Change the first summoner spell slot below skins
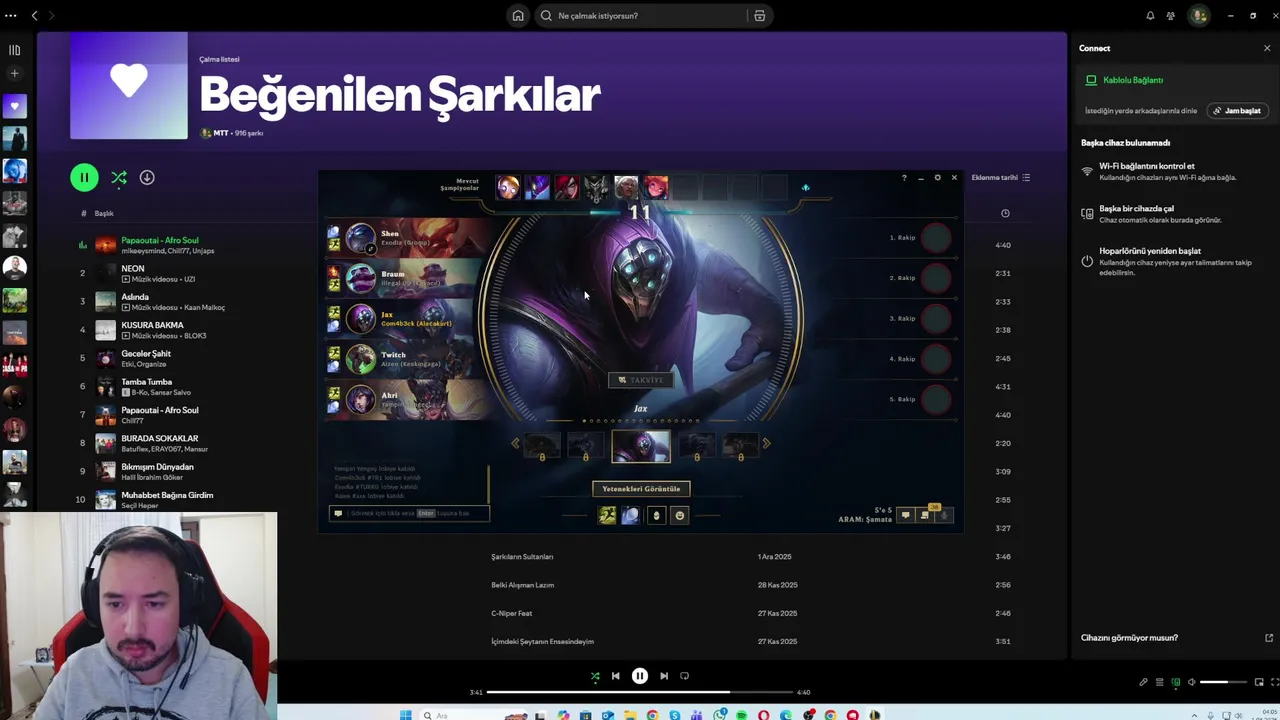Viewport: 1280px width, 720px height. pyautogui.click(x=607, y=515)
